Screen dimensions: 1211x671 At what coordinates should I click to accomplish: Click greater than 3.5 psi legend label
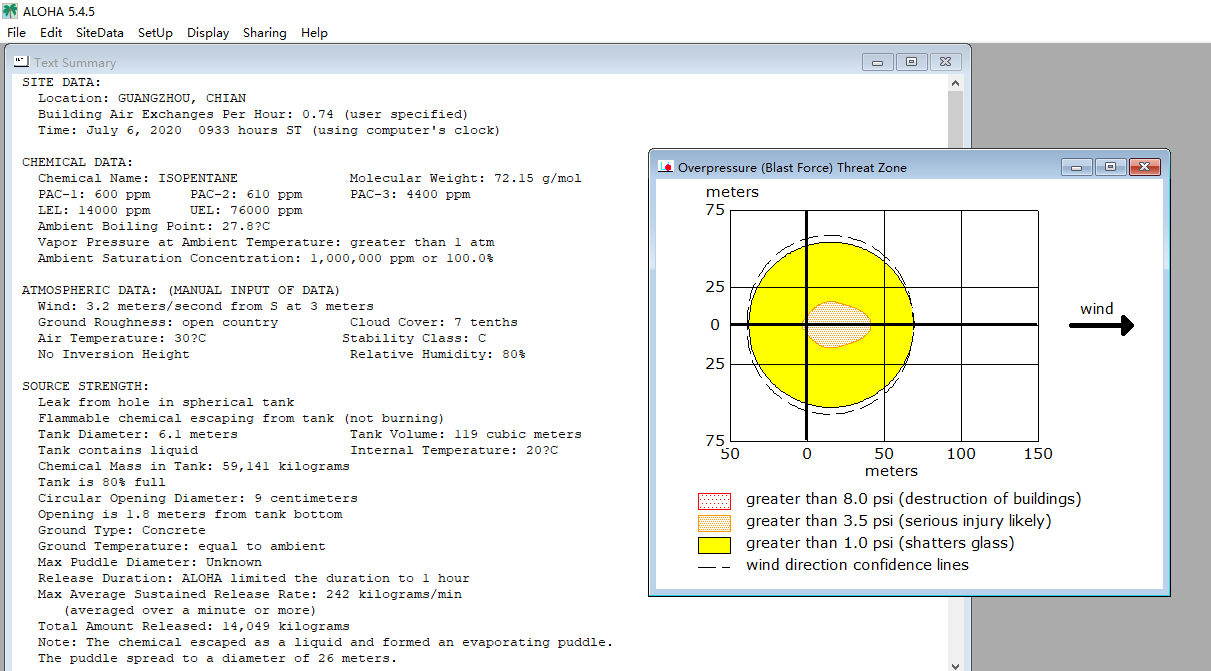point(899,521)
